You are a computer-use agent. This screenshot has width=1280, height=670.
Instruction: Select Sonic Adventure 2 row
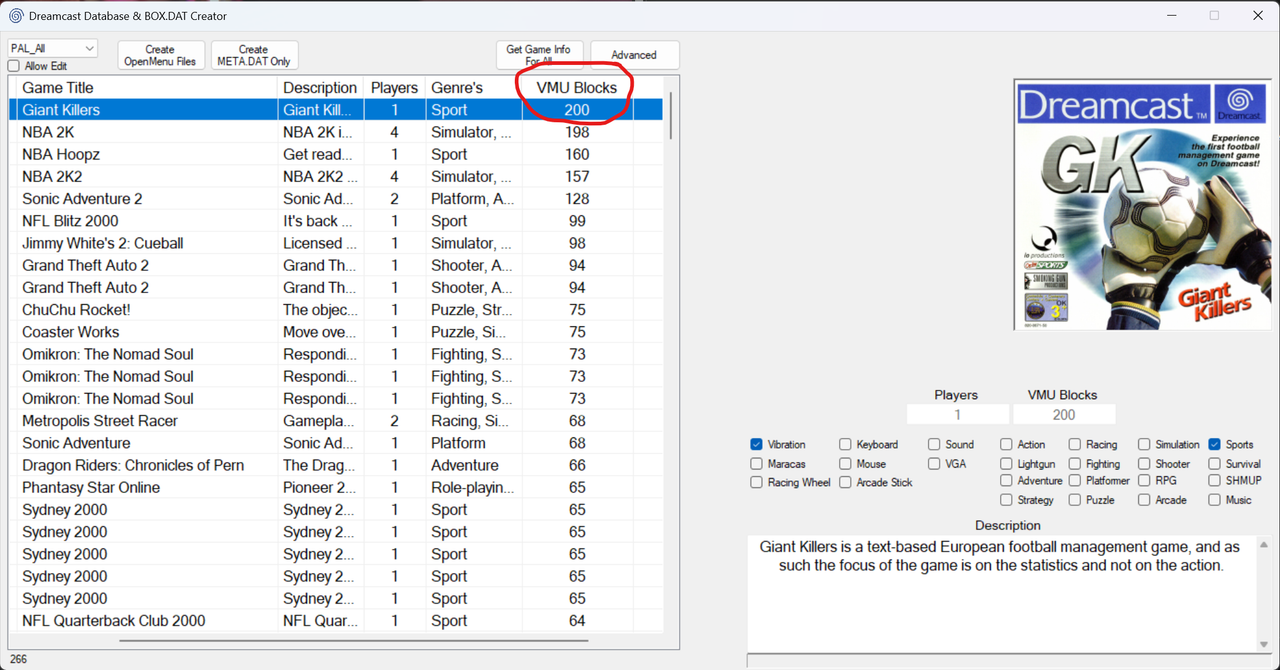pyautogui.click(x=82, y=199)
